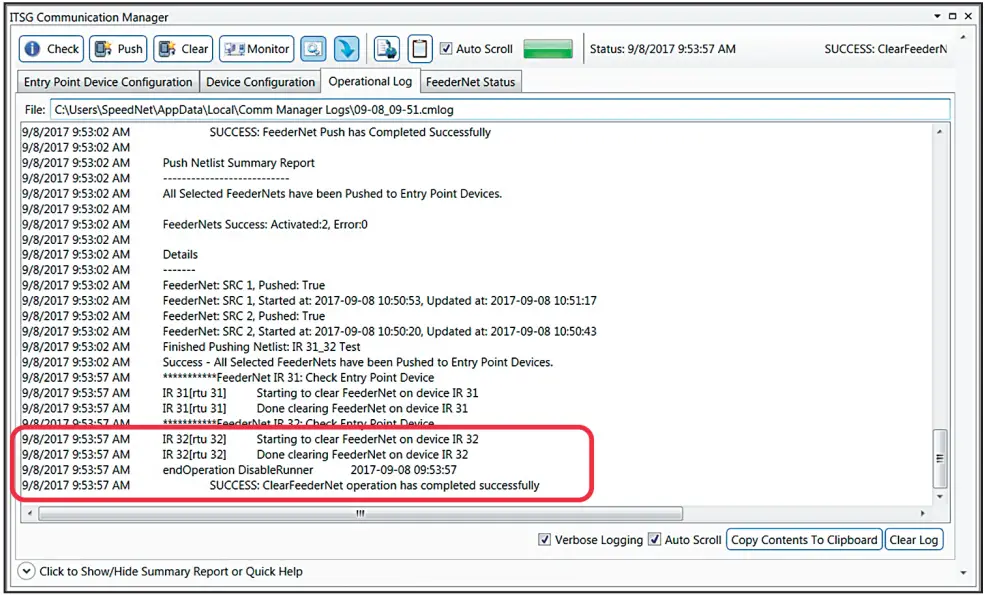
Task: Click the log File path field
Action: coord(500,110)
